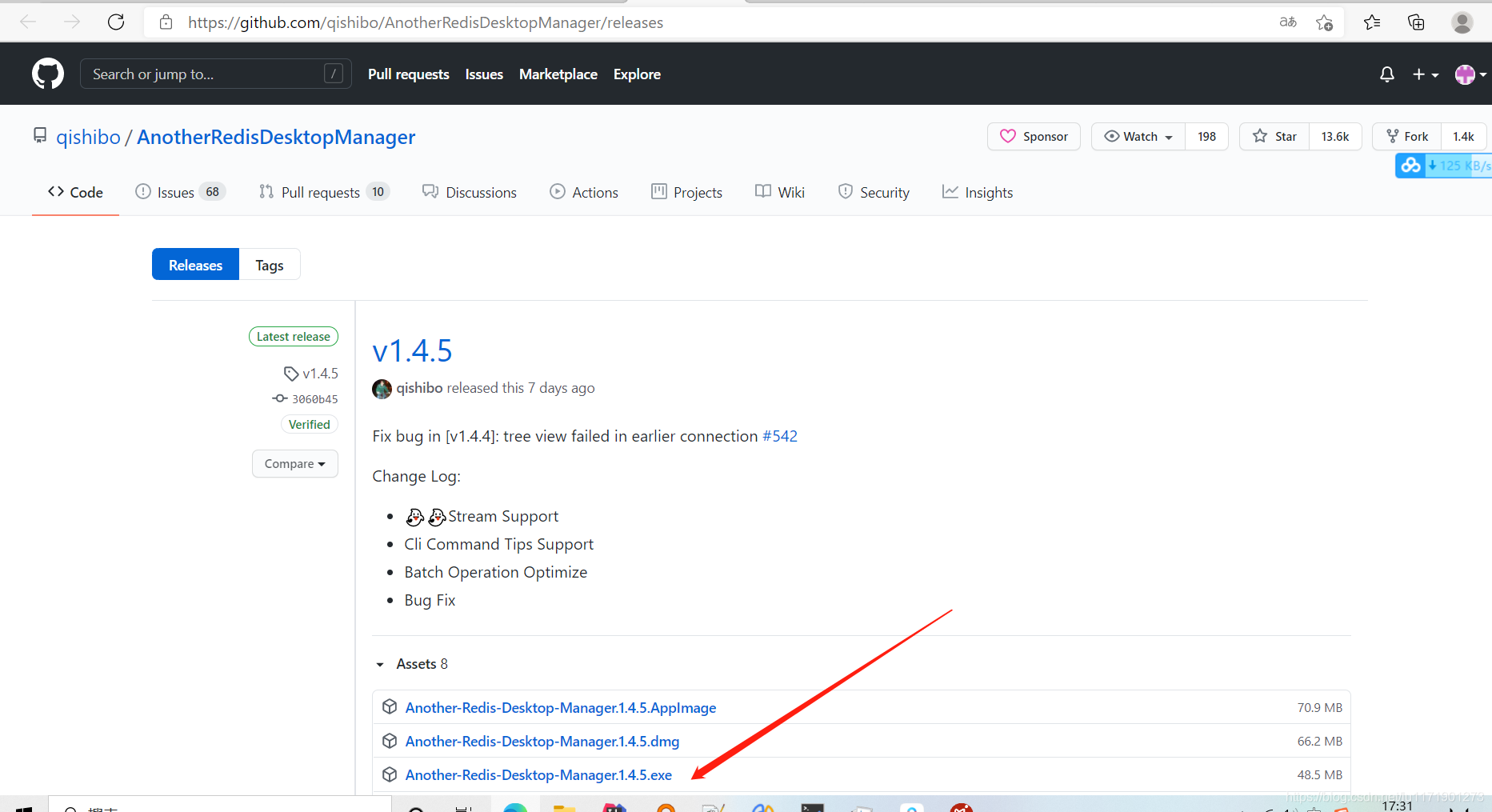Open issue #542 link
The width and height of the screenshot is (1492, 812).
(780, 437)
